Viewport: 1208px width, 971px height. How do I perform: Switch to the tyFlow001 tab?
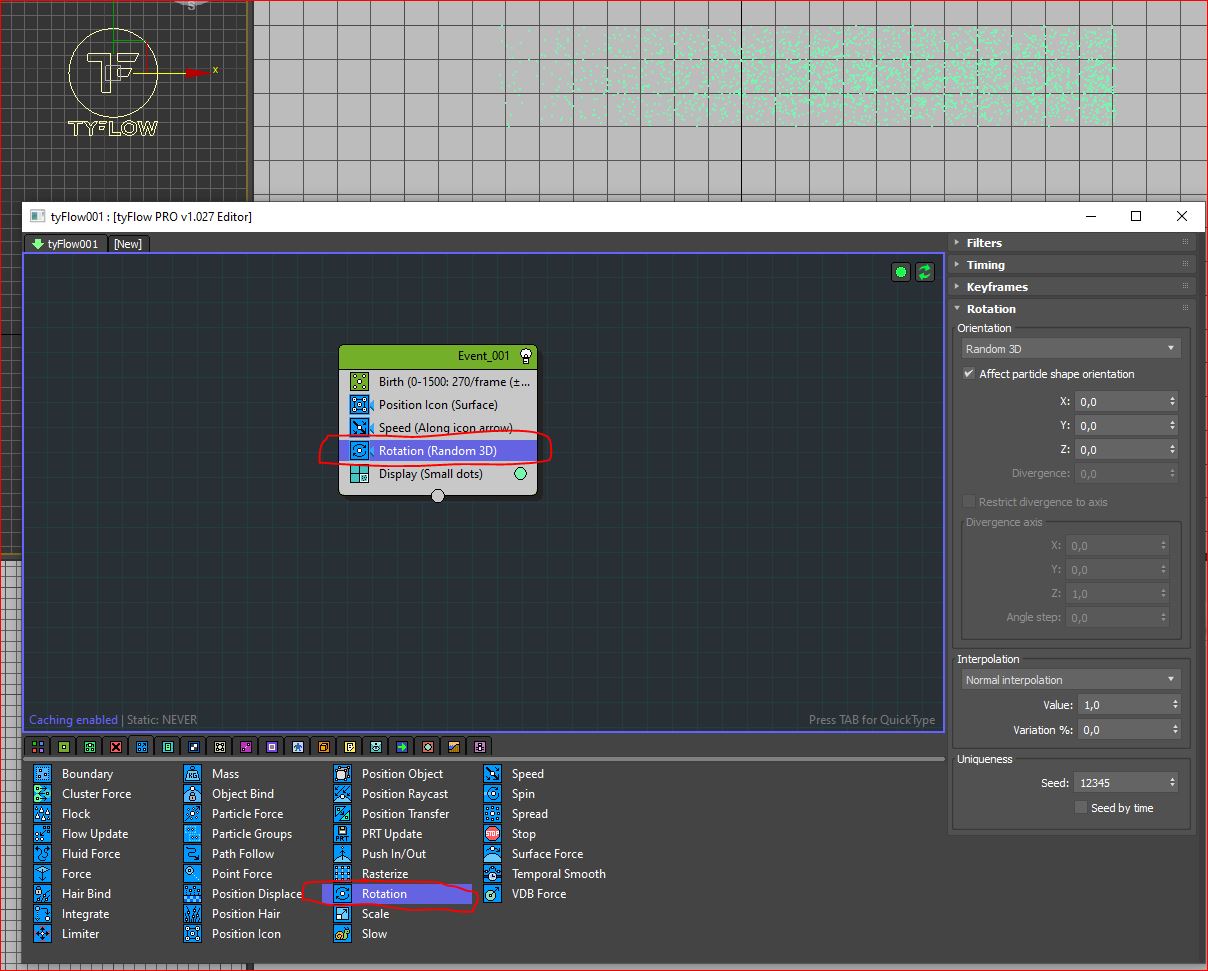66,244
